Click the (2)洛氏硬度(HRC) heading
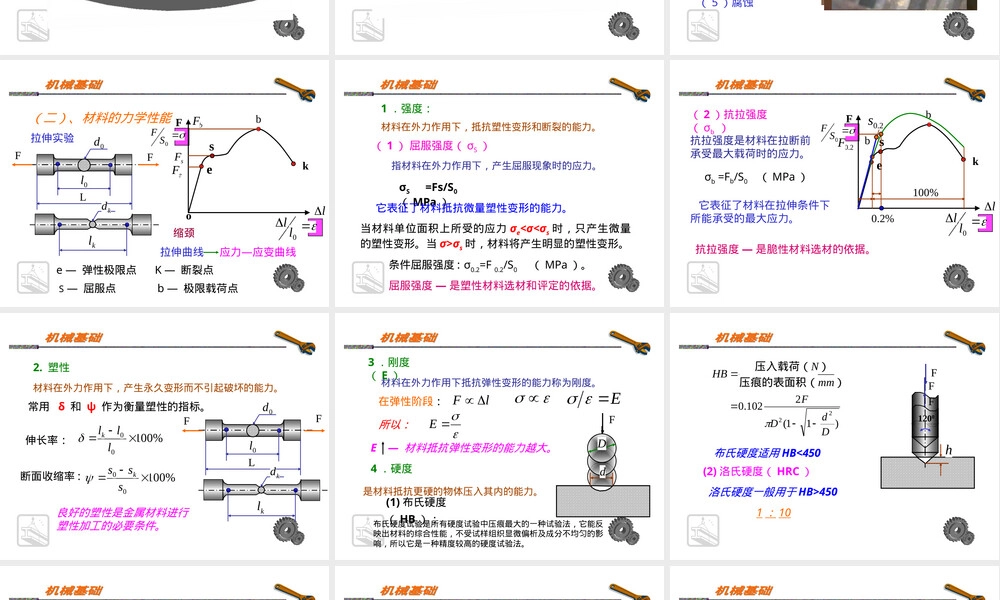The image size is (1000, 600). (x=756, y=471)
